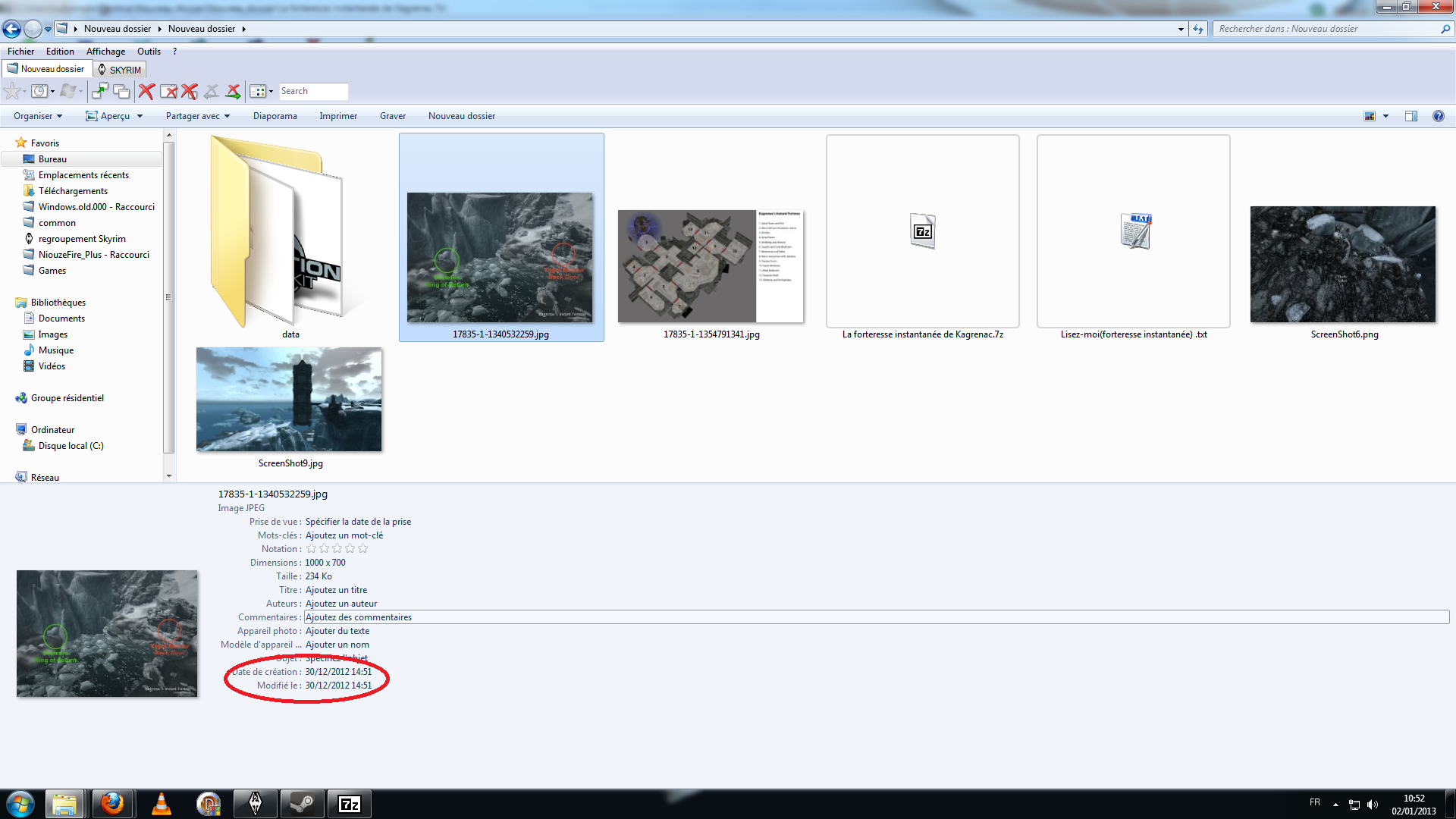Open Téléchargements in sidebar
The height and width of the screenshot is (819, 1456).
[73, 191]
